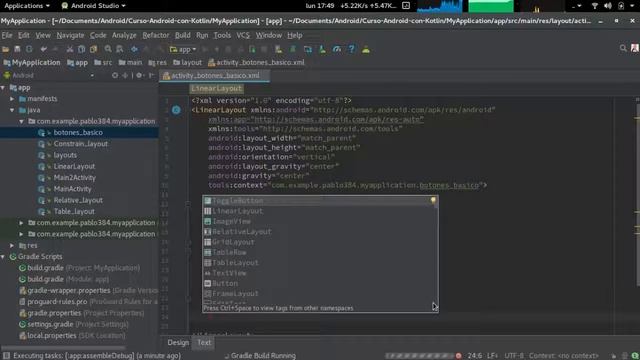The image size is (640, 360).
Task: Click the Gradle build progress bar
Action: [x=420, y=356]
